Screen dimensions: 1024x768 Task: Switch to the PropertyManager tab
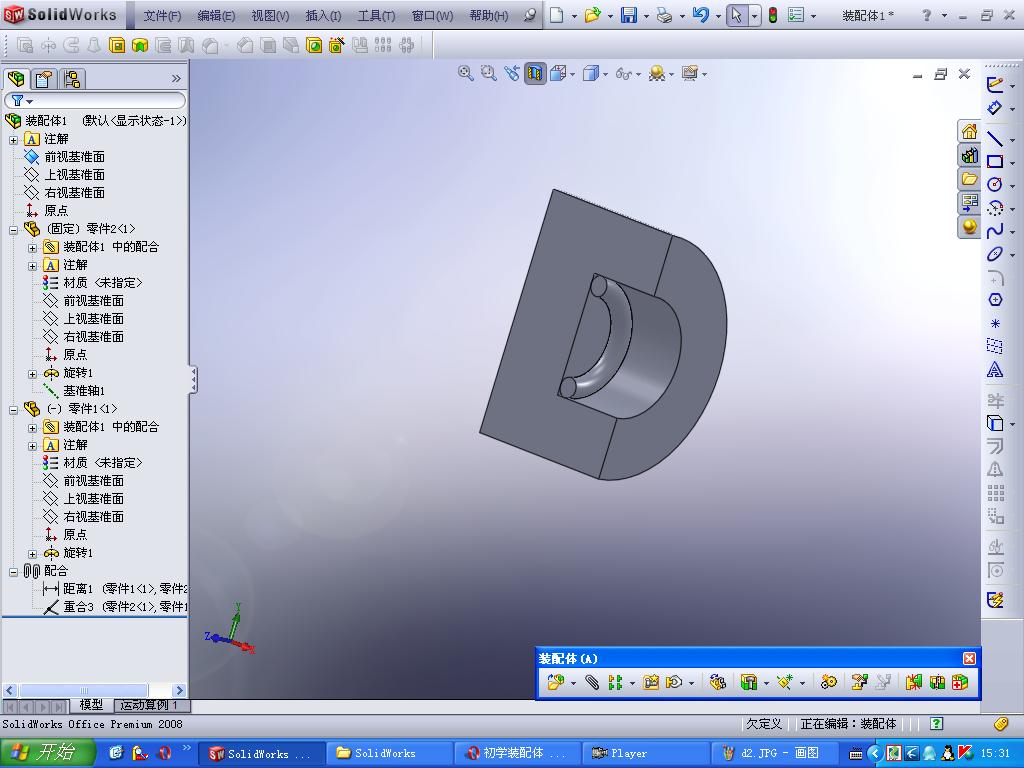(44, 79)
